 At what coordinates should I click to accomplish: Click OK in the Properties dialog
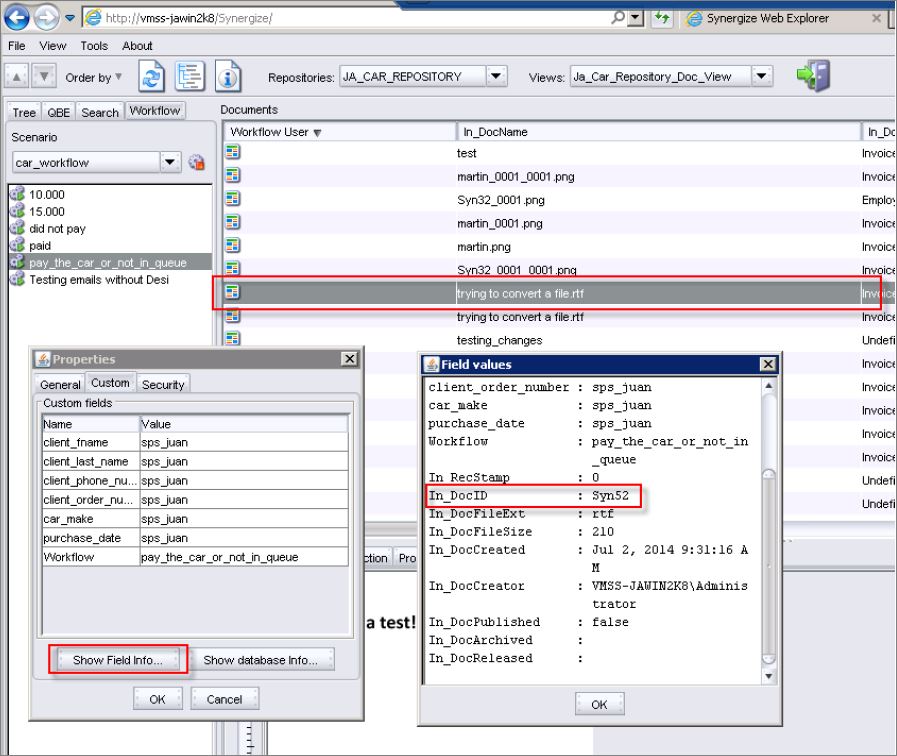coord(157,699)
